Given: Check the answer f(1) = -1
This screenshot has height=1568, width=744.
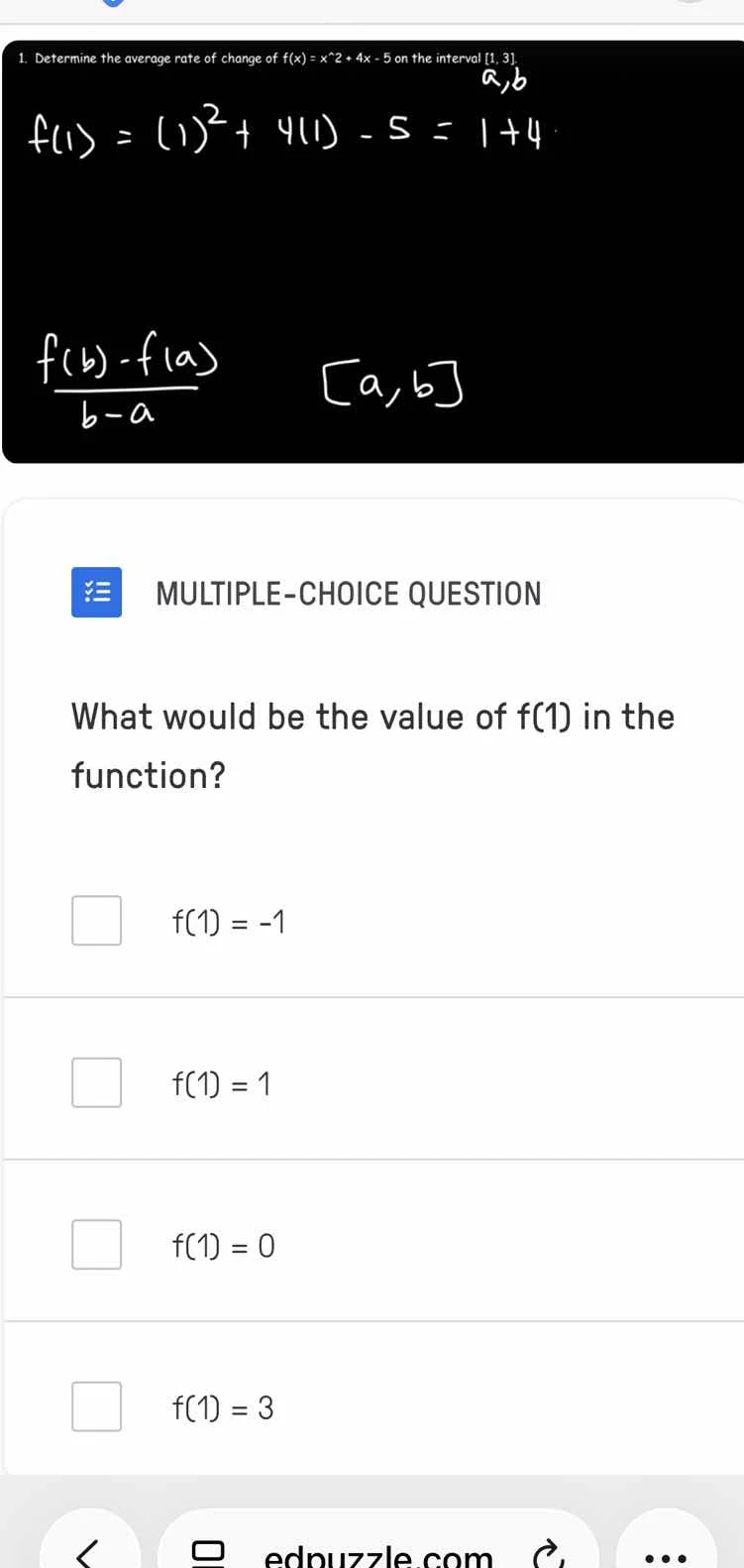Looking at the screenshot, I should click(96, 920).
